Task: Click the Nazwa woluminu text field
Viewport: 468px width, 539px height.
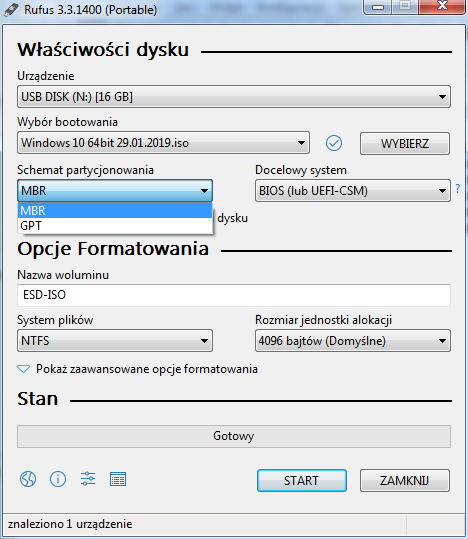Action: pyautogui.click(x=234, y=295)
